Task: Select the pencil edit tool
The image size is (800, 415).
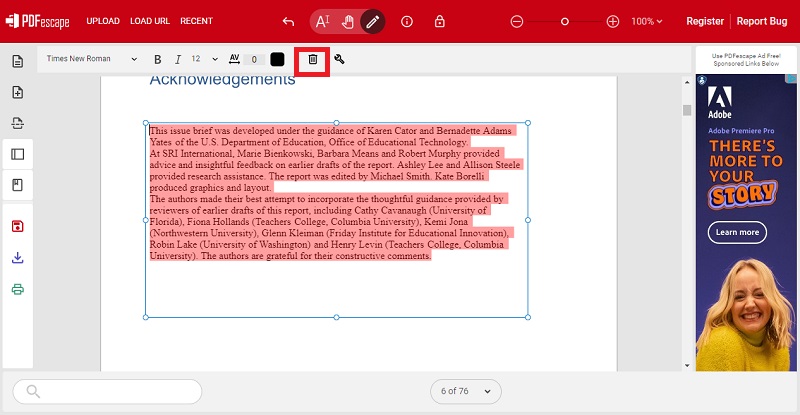Action: [372, 21]
